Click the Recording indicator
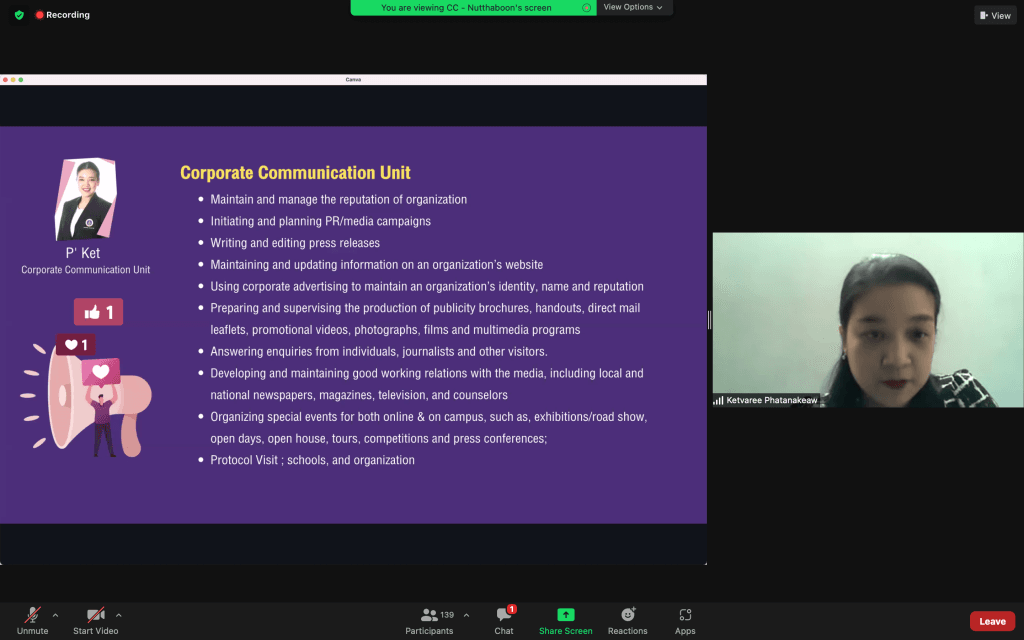This screenshot has height=640, width=1024. pyautogui.click(x=63, y=15)
